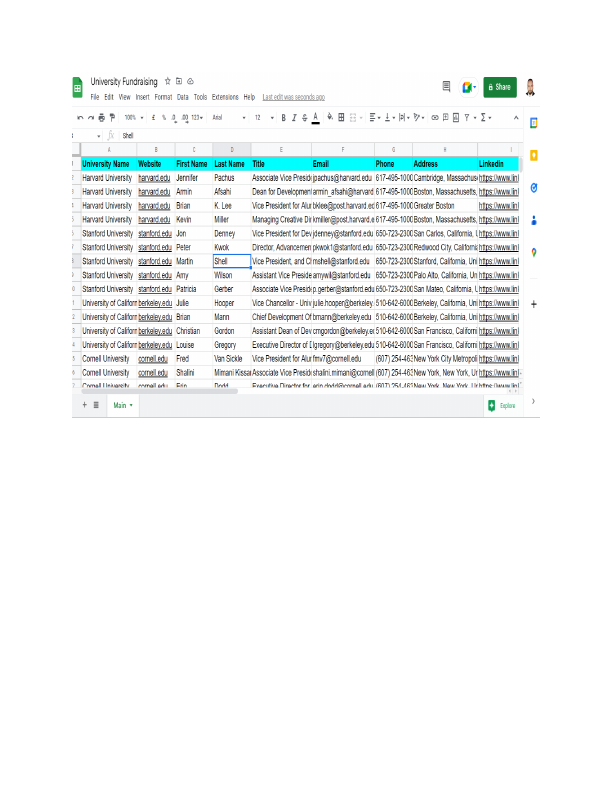This screenshot has height=792, width=612.
Task: Undo the last action
Action: pyautogui.click(x=80, y=118)
